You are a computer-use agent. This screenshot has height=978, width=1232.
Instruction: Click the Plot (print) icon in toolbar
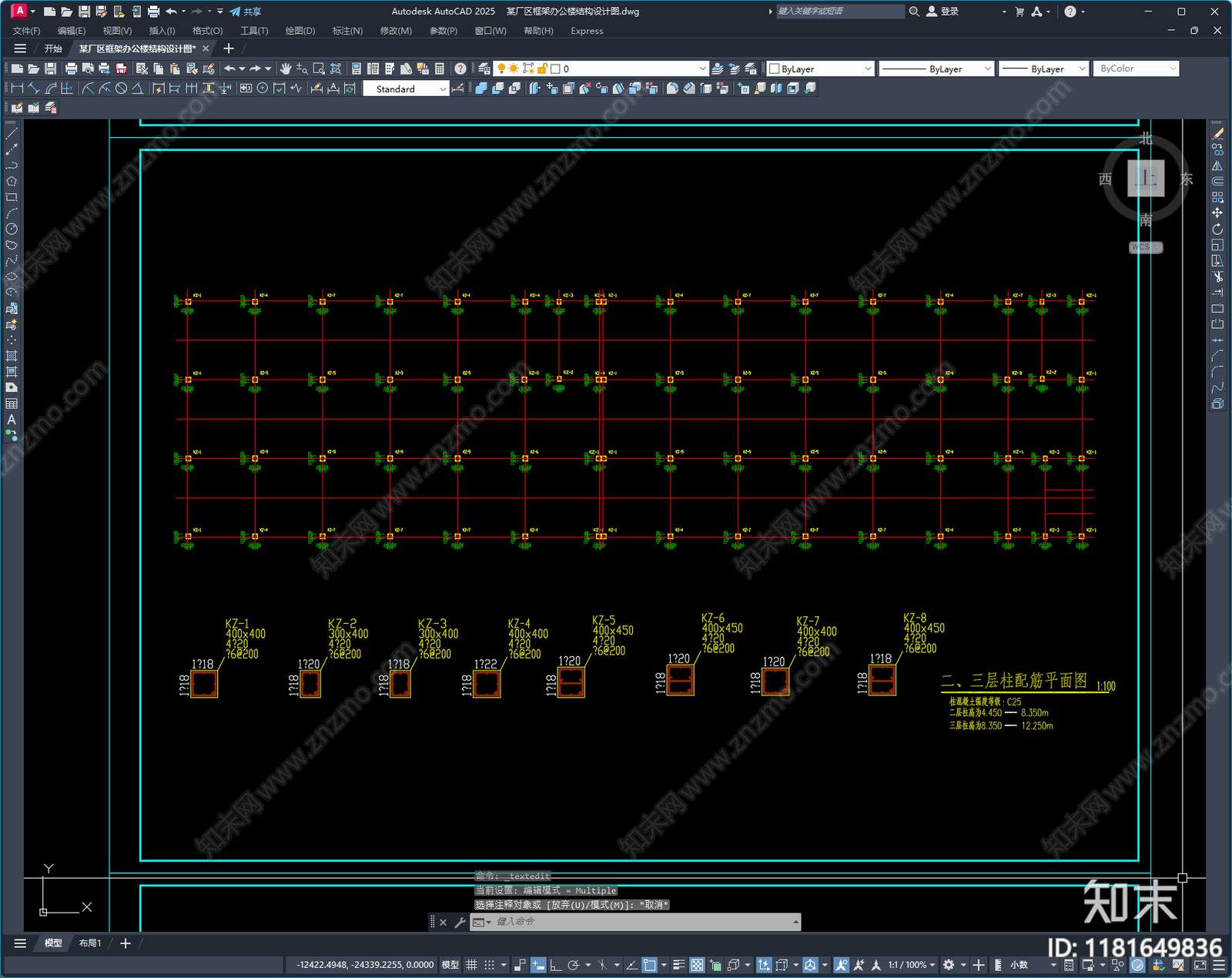[x=71, y=69]
